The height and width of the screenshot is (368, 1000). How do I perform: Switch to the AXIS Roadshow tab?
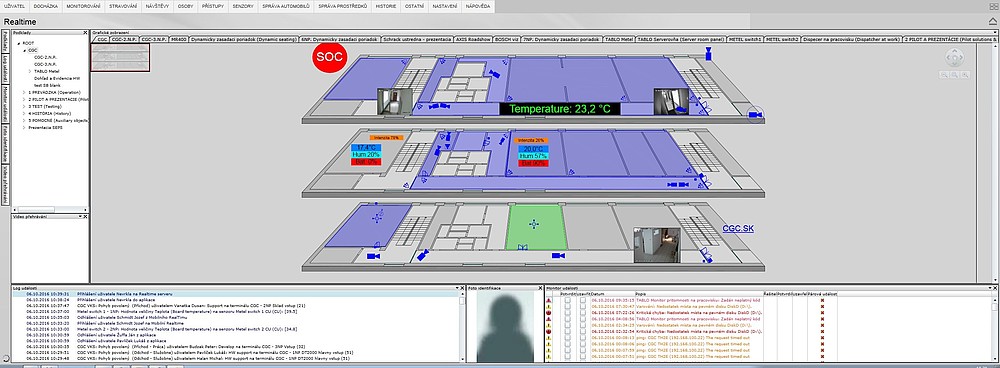pyautogui.click(x=473, y=39)
